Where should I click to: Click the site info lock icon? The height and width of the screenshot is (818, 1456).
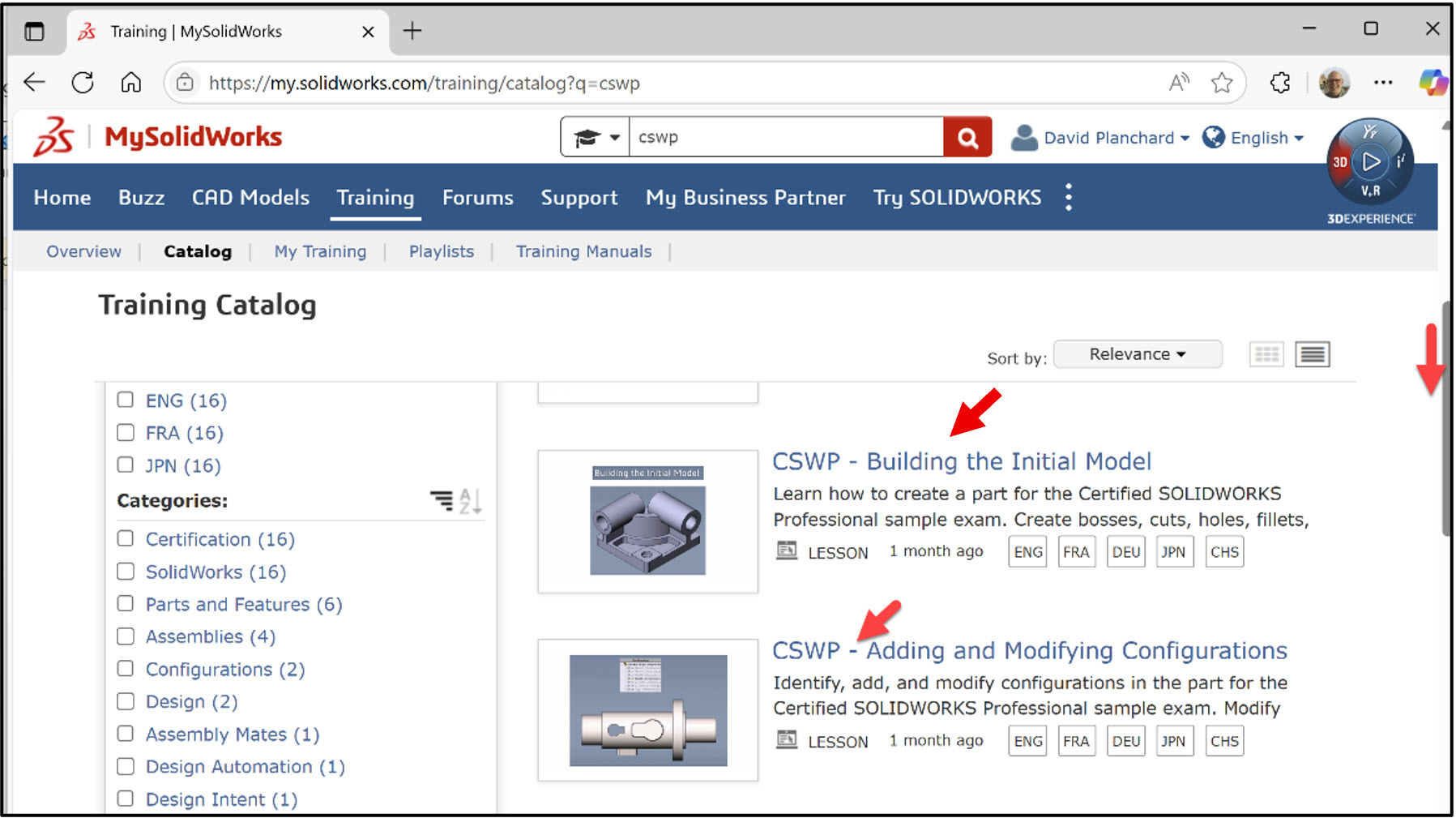pos(186,83)
